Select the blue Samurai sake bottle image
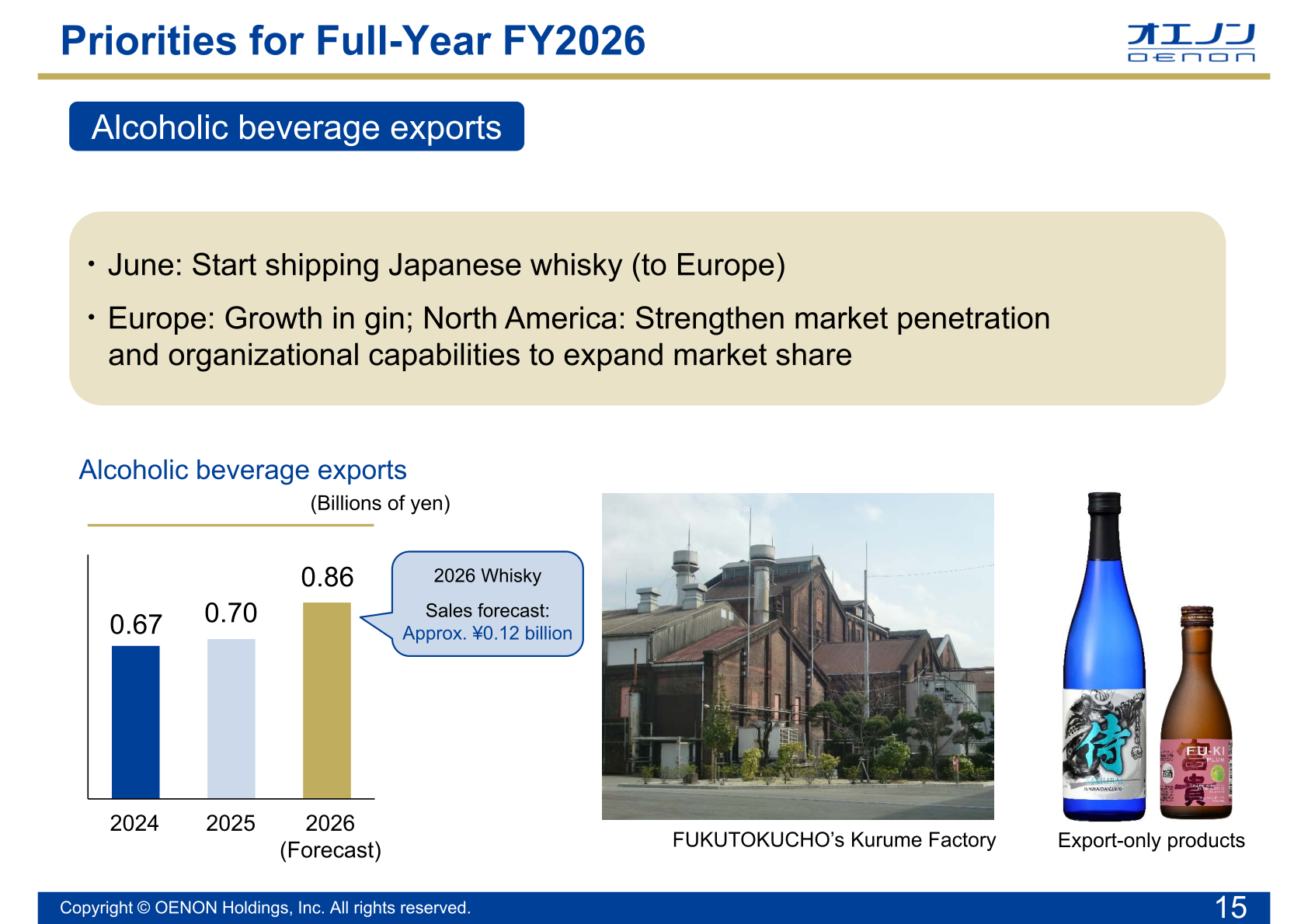The image size is (1308, 924). (x=1104, y=656)
